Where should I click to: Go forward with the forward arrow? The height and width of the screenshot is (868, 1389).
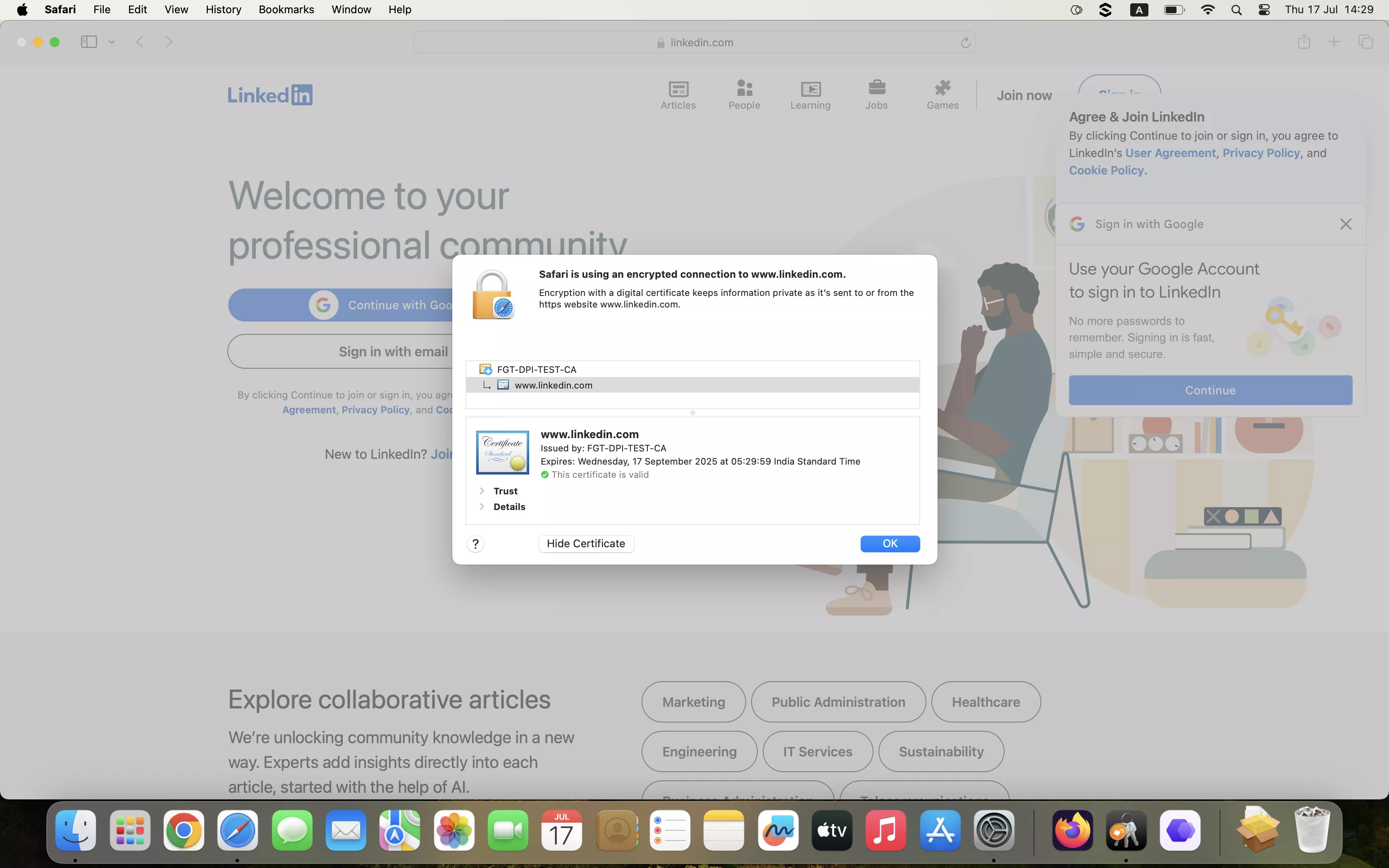[x=169, y=42]
